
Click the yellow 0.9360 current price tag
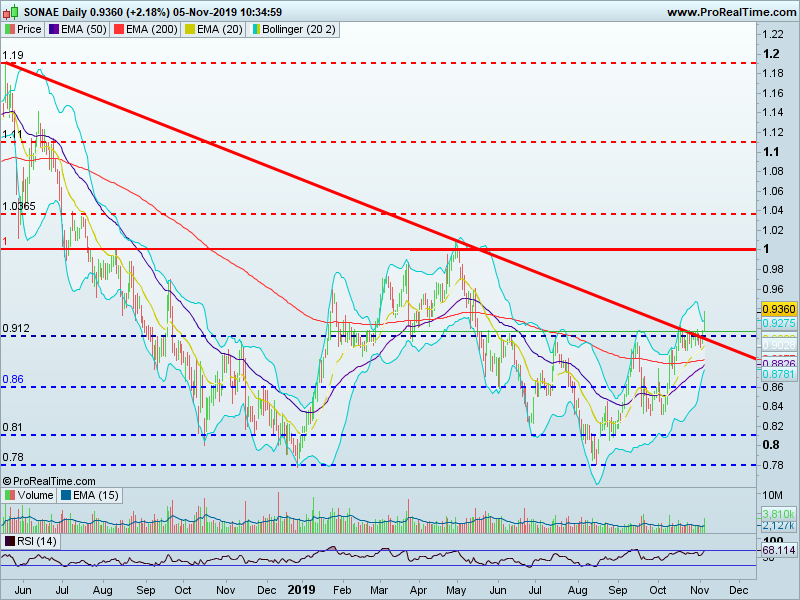[x=779, y=309]
